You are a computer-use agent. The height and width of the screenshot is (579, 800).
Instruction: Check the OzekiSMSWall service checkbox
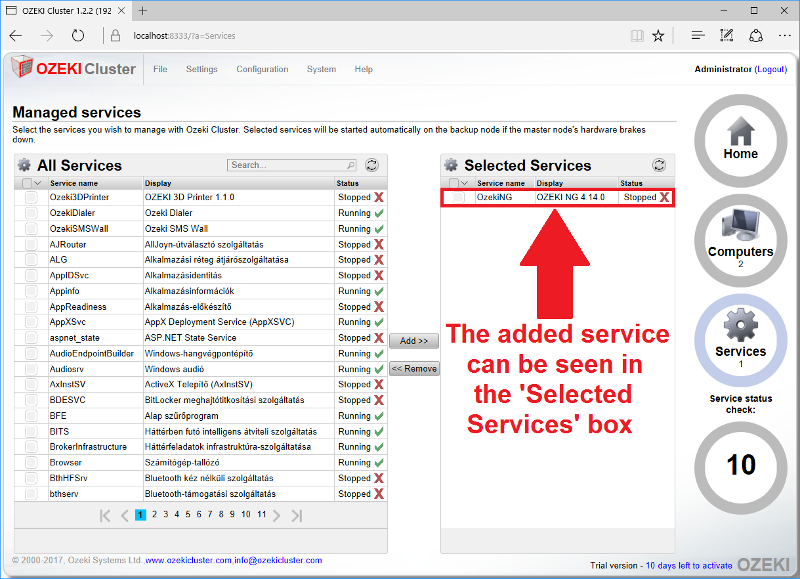point(31,229)
